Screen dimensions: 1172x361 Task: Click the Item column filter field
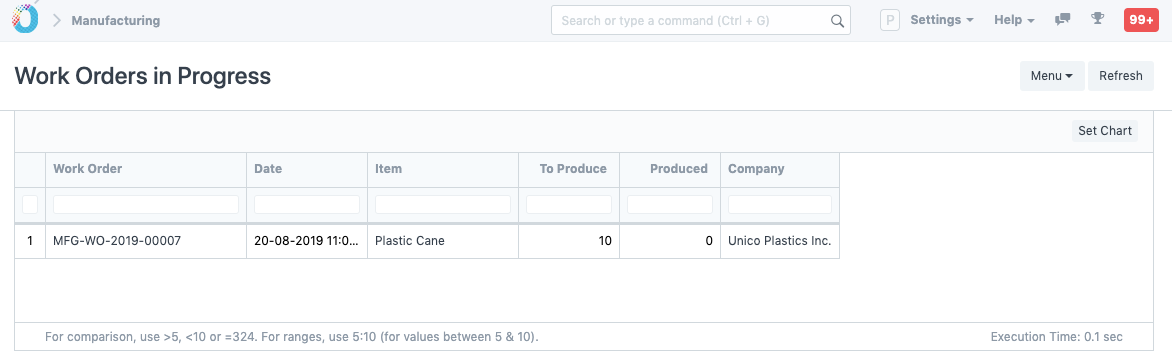point(442,204)
